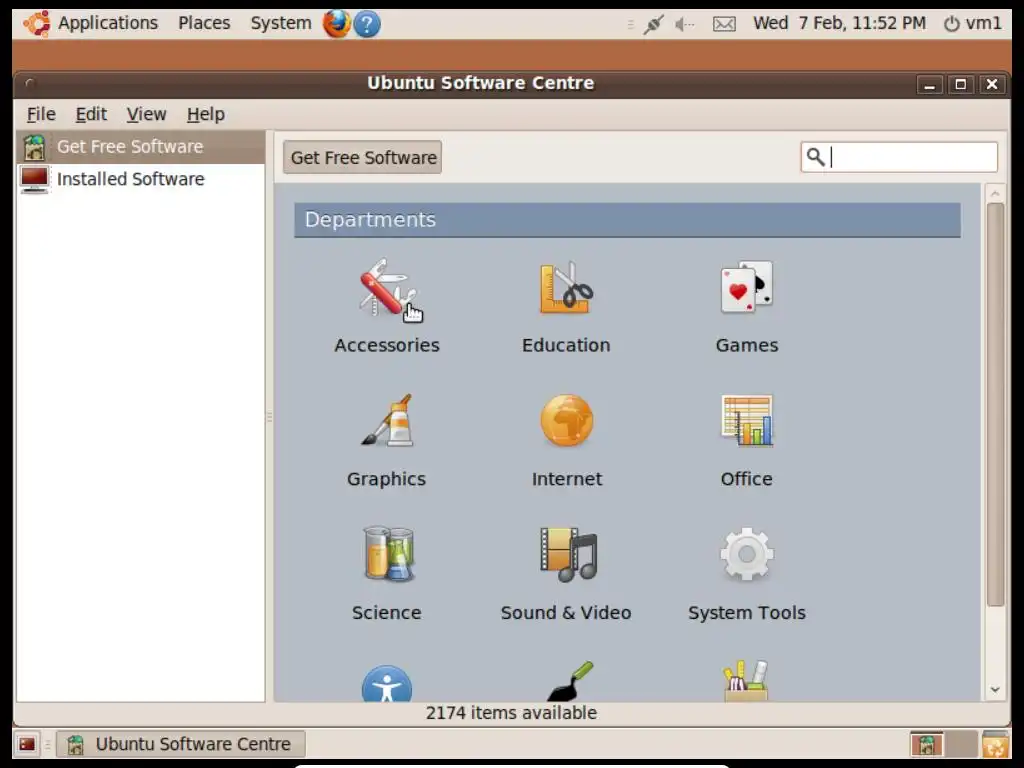The image size is (1024, 768).
Task: Open the Accessories department icon
Action: click(x=387, y=288)
